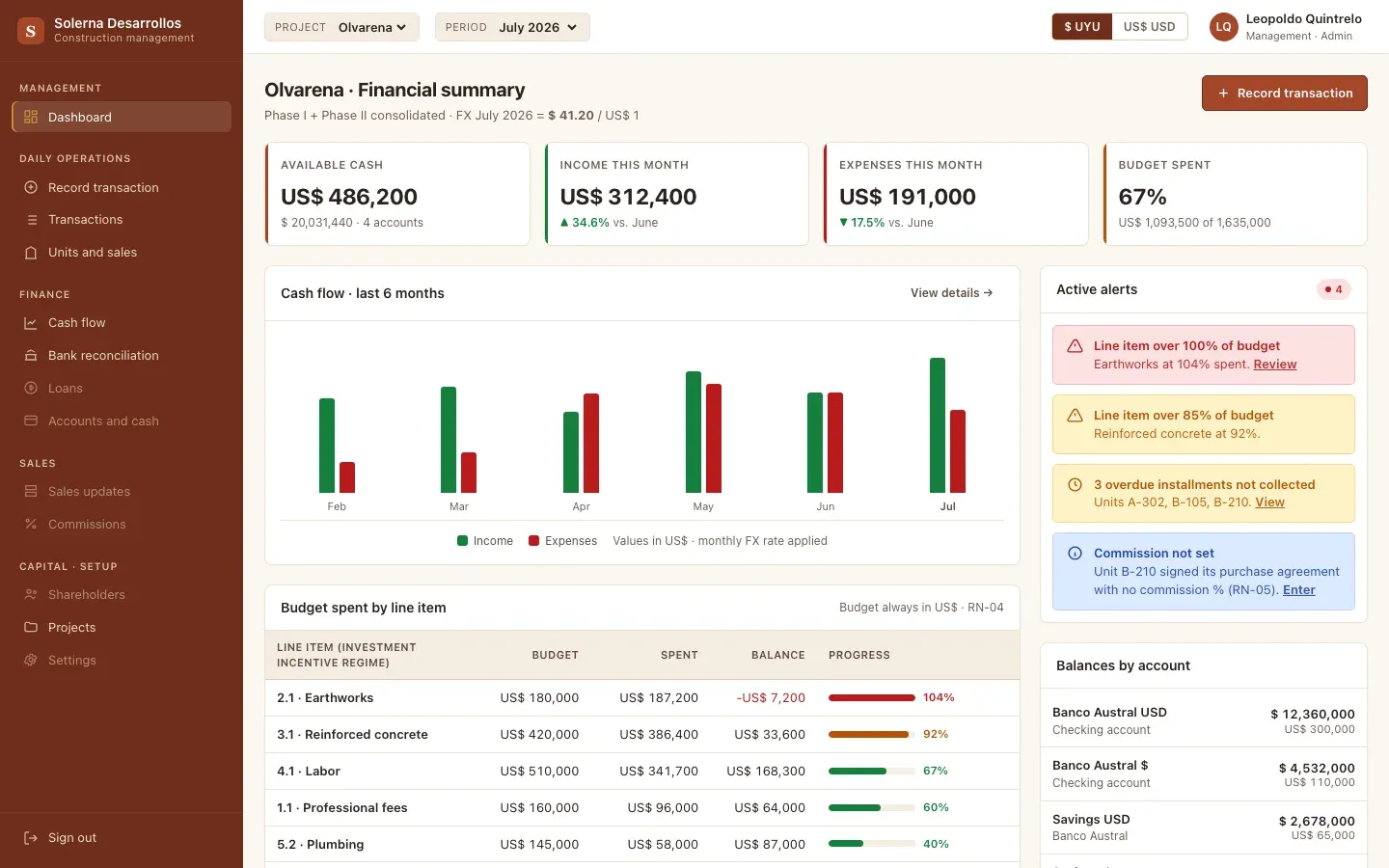Viewport: 1389px width, 868px height.
Task: Click the Sign out icon
Action: [x=31, y=838]
